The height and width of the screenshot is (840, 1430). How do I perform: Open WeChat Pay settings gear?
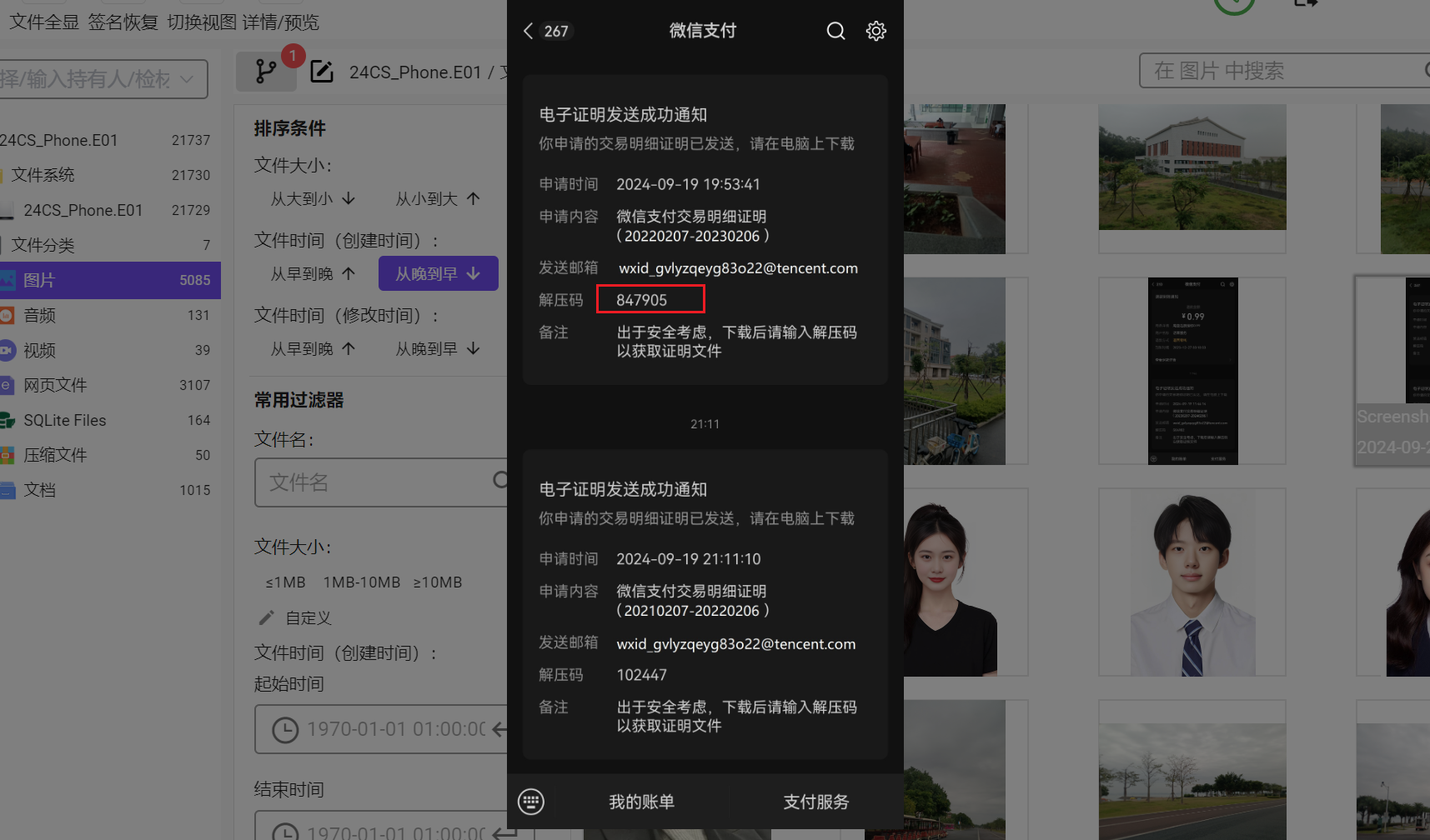click(x=876, y=31)
